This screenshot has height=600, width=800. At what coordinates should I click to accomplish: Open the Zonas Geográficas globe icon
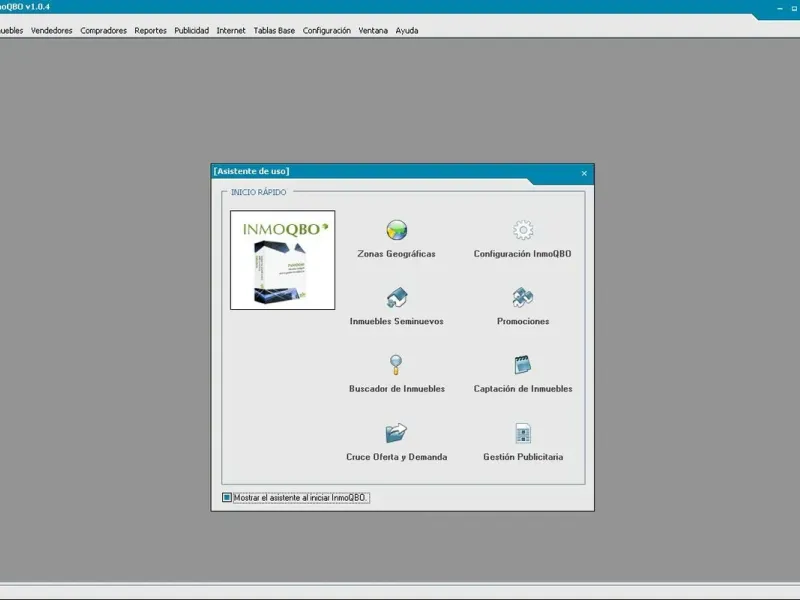point(396,230)
